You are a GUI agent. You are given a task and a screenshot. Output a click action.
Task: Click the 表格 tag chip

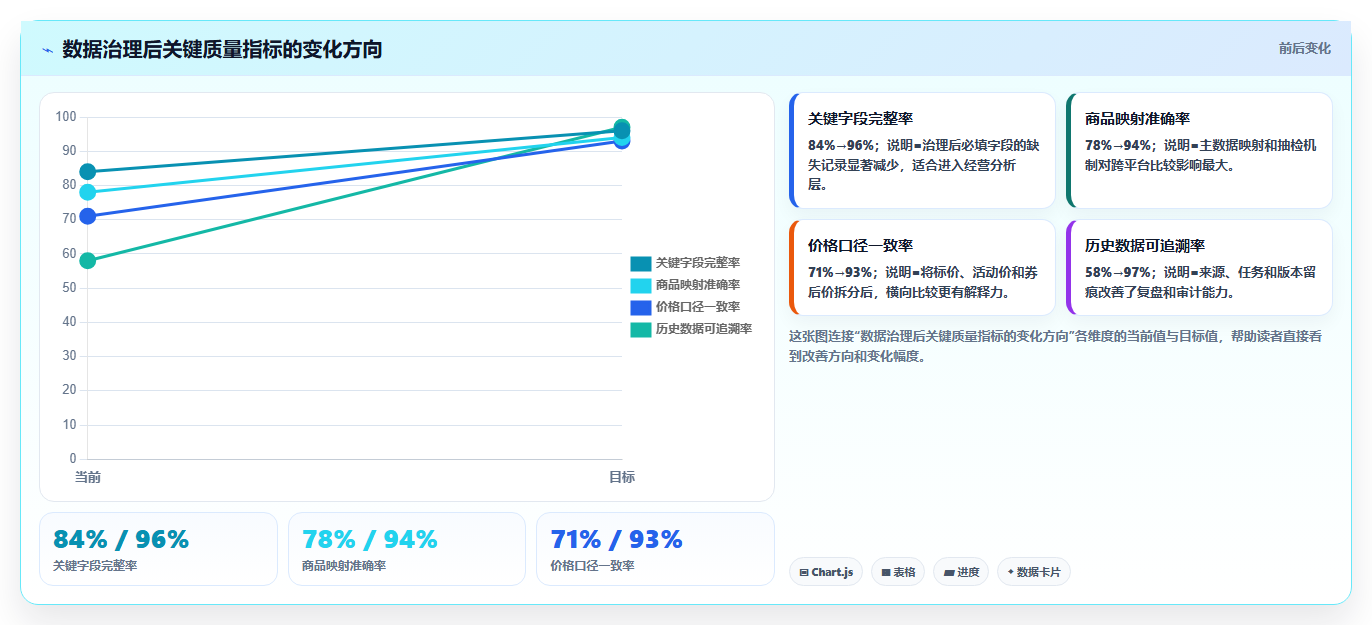click(898, 572)
